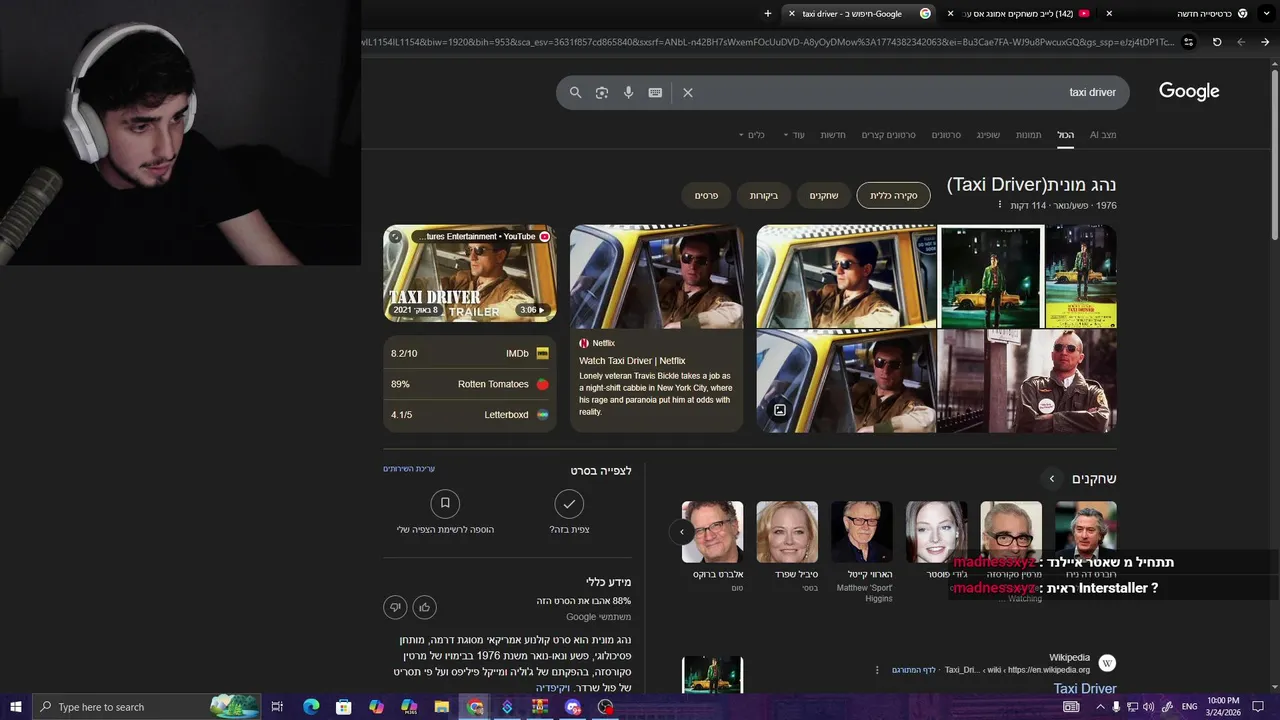Open the More dropdown in search filters
The width and height of the screenshot is (1280, 720).
coord(794,135)
